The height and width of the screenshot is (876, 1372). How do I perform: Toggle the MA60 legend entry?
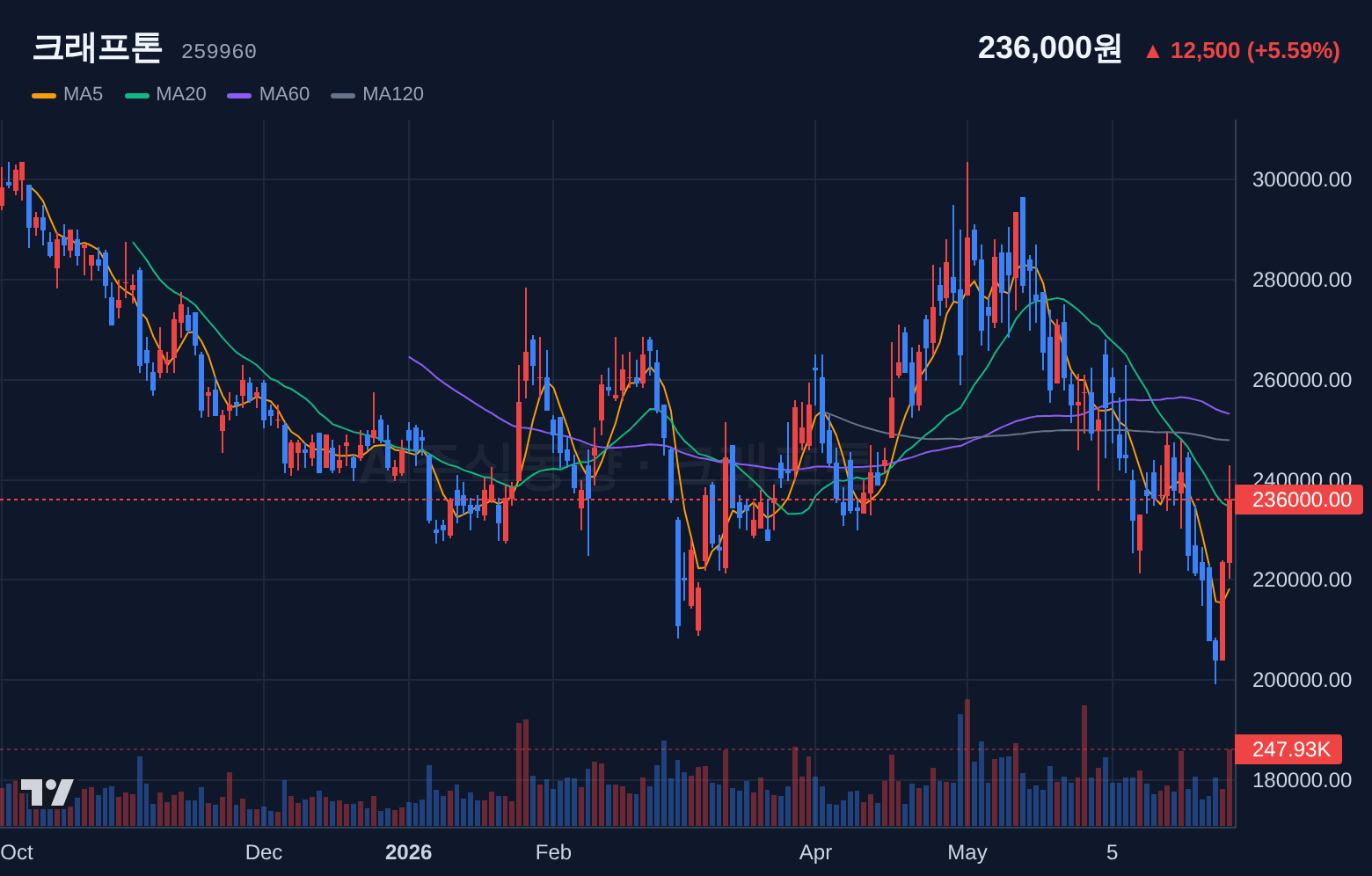(268, 94)
